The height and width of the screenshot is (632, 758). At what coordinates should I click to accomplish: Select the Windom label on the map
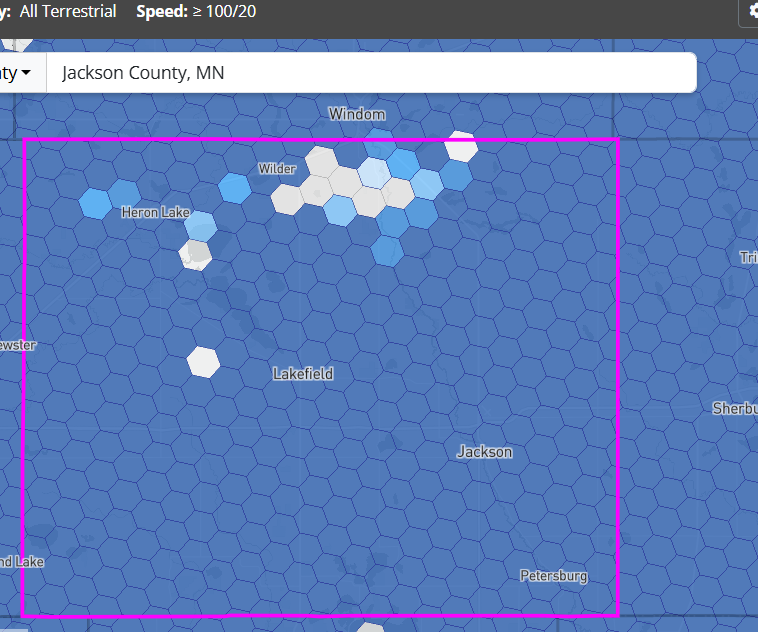357,115
